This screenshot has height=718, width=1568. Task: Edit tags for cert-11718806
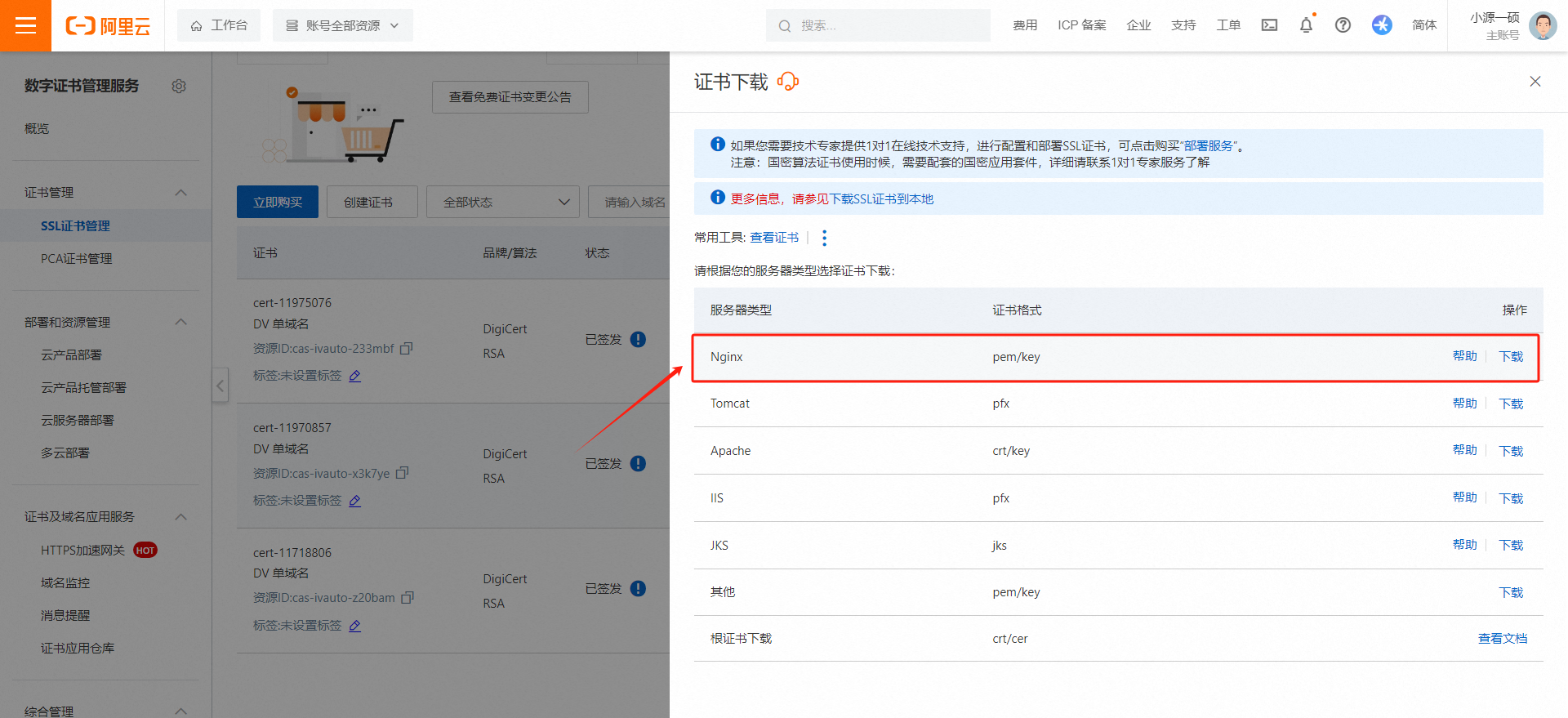(x=355, y=626)
